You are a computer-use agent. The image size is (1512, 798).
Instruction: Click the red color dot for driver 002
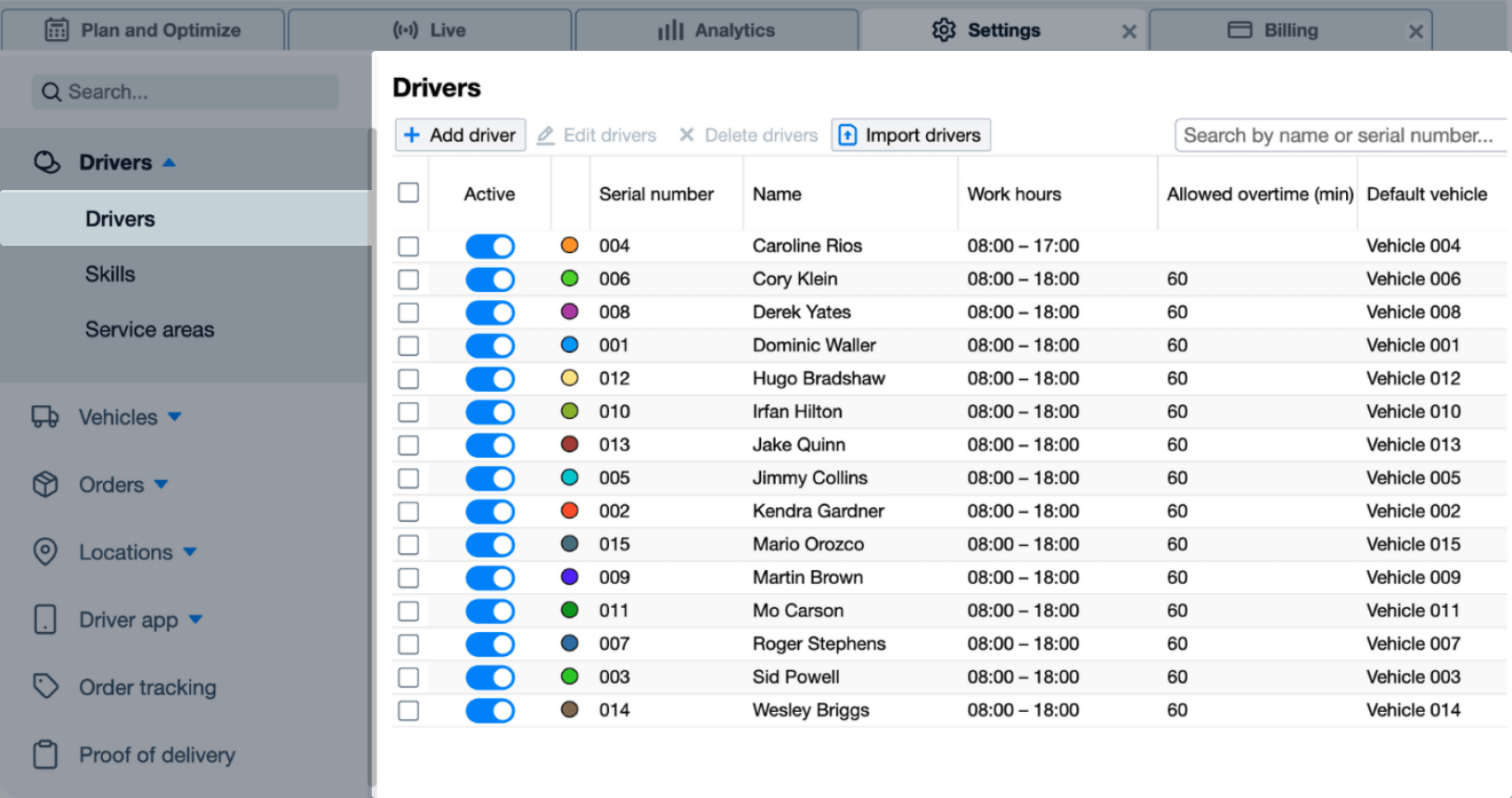tap(570, 510)
